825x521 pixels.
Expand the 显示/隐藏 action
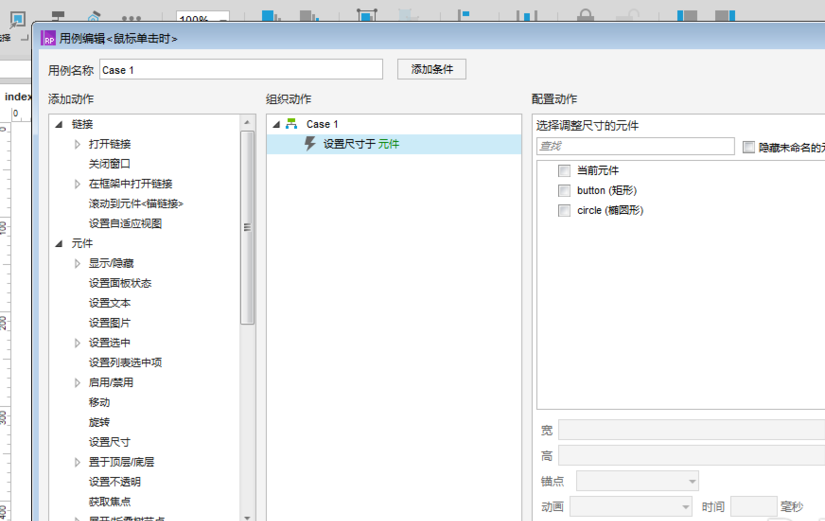78,264
